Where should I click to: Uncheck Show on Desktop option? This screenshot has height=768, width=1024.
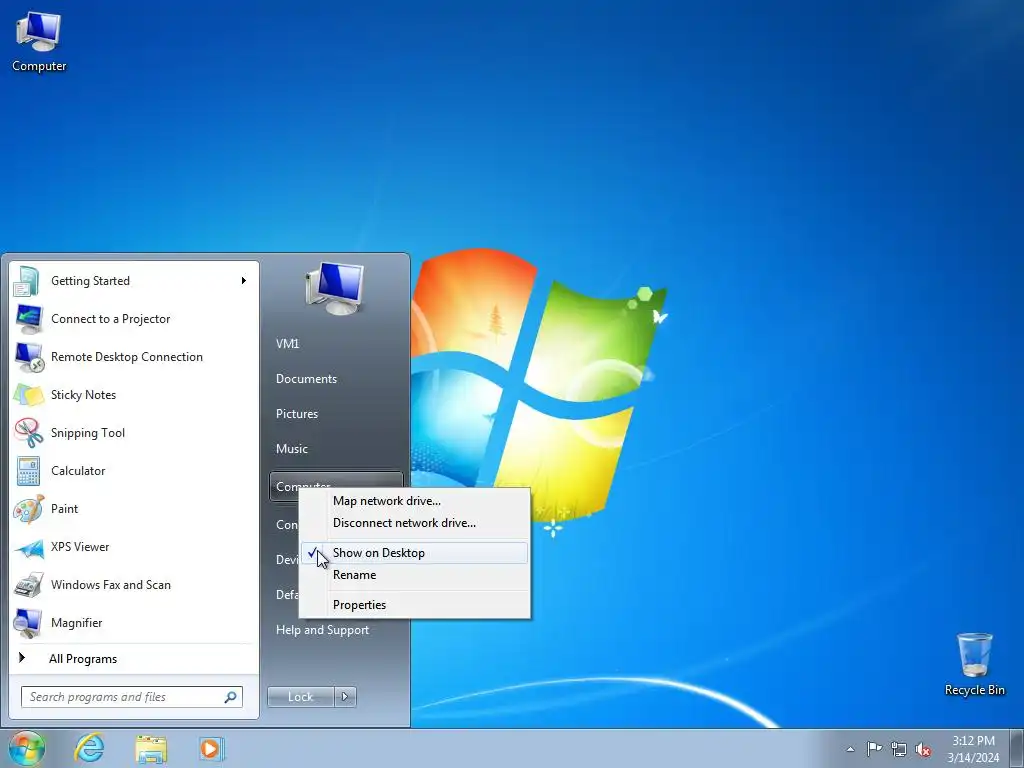[x=414, y=553]
